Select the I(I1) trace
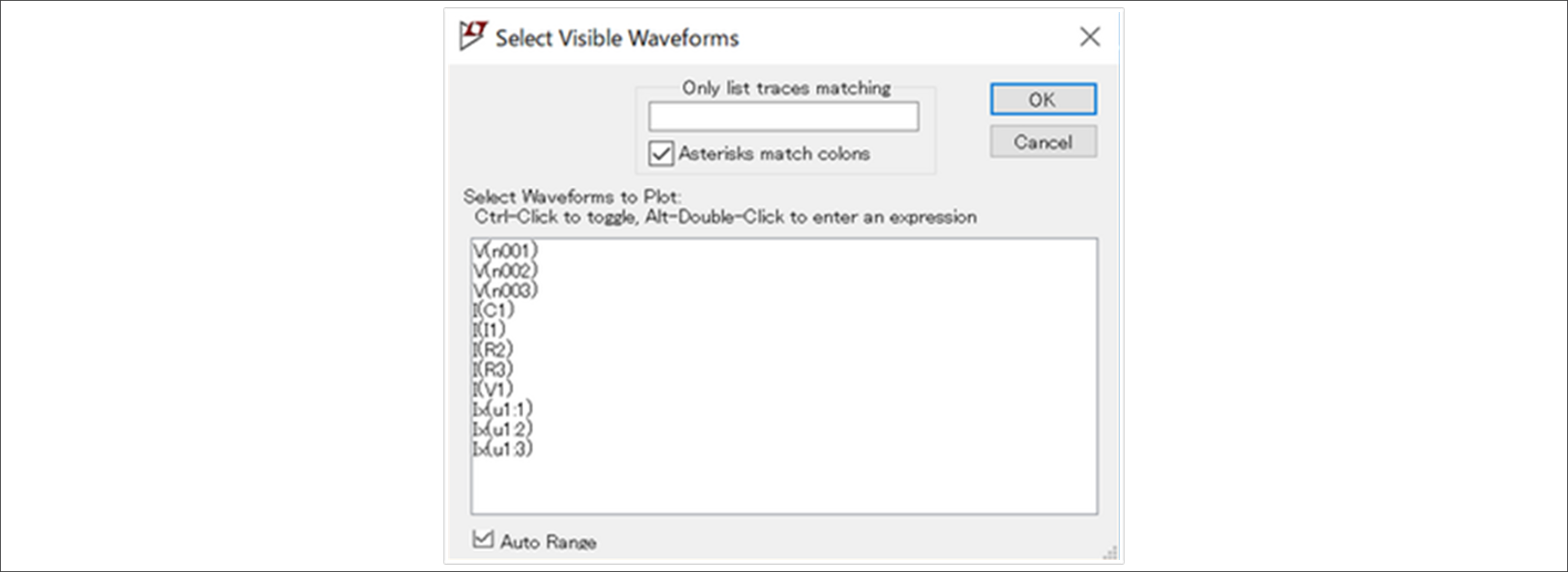The height and width of the screenshot is (572, 1568). 489,330
